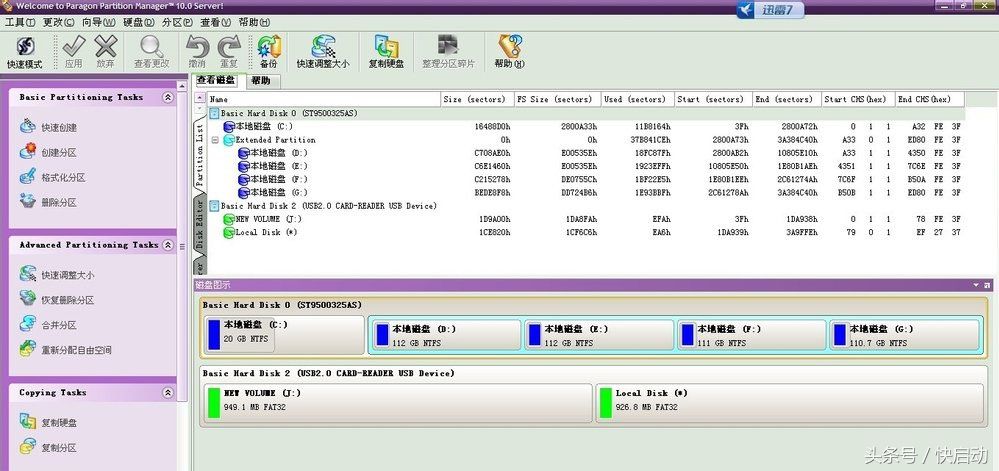Screen dimensions: 999x471
Task: Select the Disk Editor vertical tab
Action: tap(200, 226)
